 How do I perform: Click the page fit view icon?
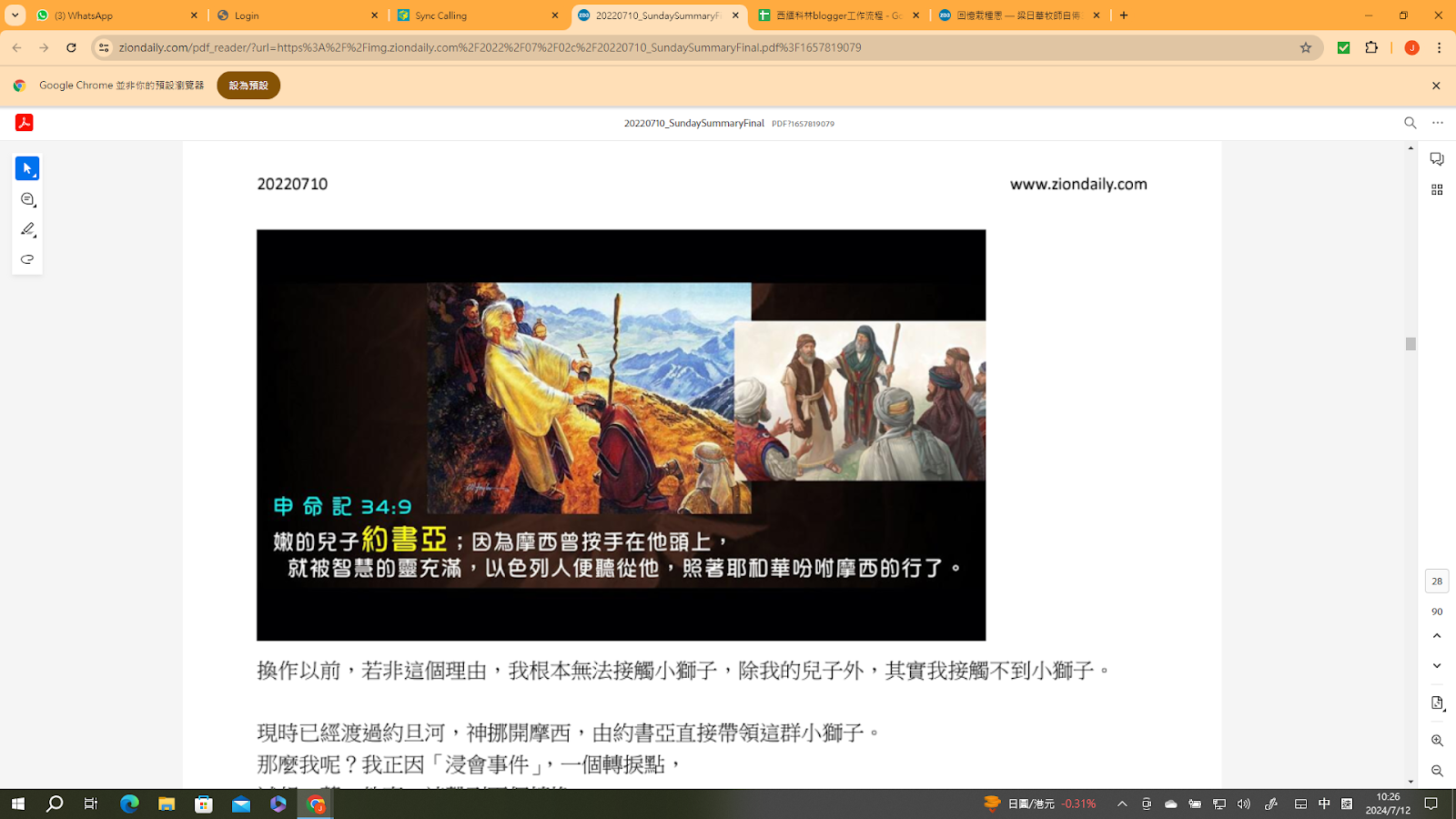[1437, 703]
